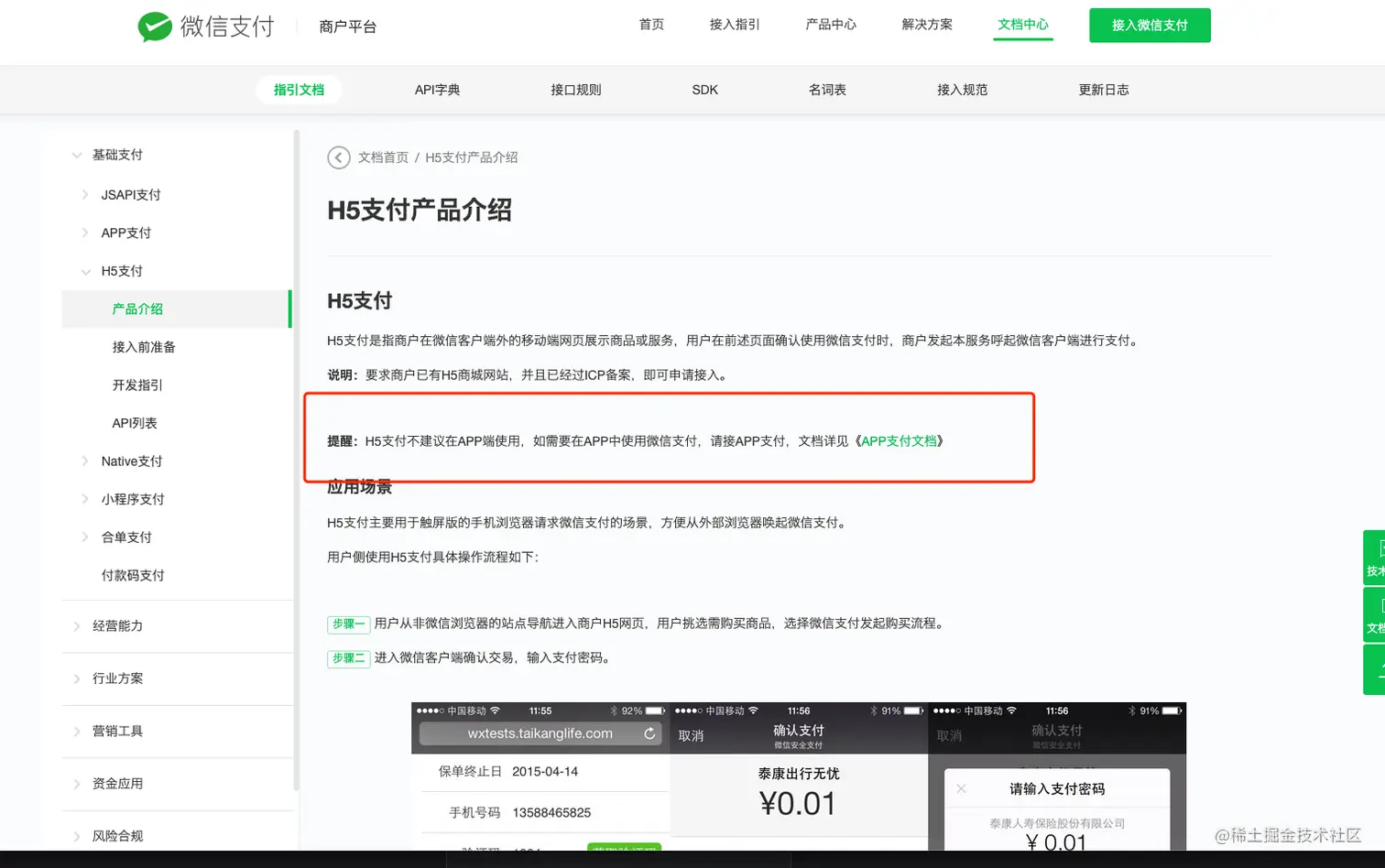Open 接入指引 in top navigation
The image size is (1385, 868).
tap(735, 25)
